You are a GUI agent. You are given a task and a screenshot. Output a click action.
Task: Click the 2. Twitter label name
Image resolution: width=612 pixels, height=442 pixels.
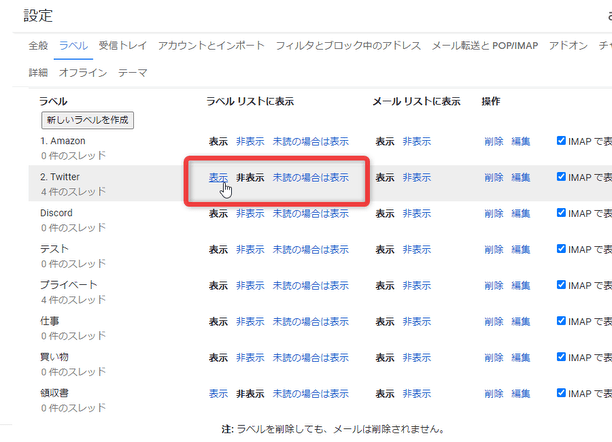[x=60, y=177]
